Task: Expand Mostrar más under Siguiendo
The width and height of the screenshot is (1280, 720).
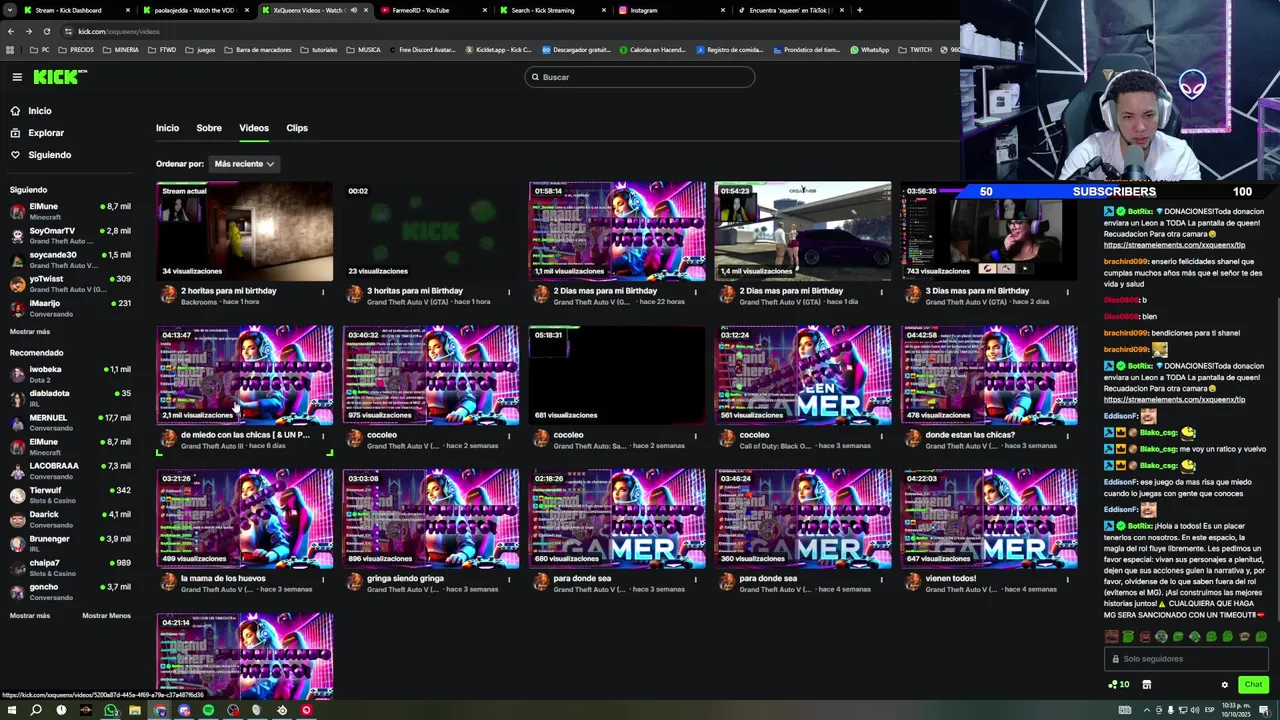Action: pos(30,332)
